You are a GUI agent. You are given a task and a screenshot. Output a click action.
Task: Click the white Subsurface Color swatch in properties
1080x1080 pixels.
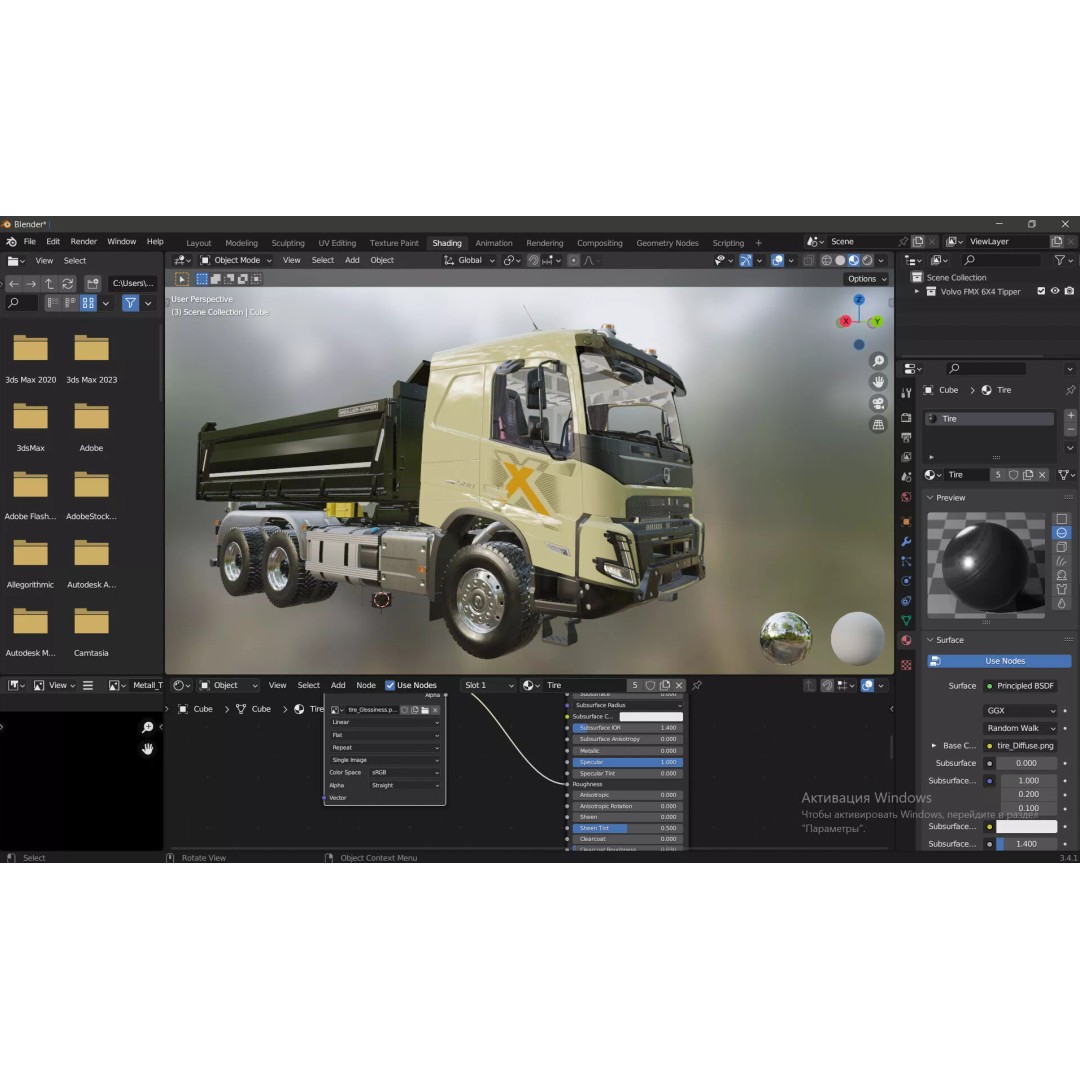[1026, 827]
